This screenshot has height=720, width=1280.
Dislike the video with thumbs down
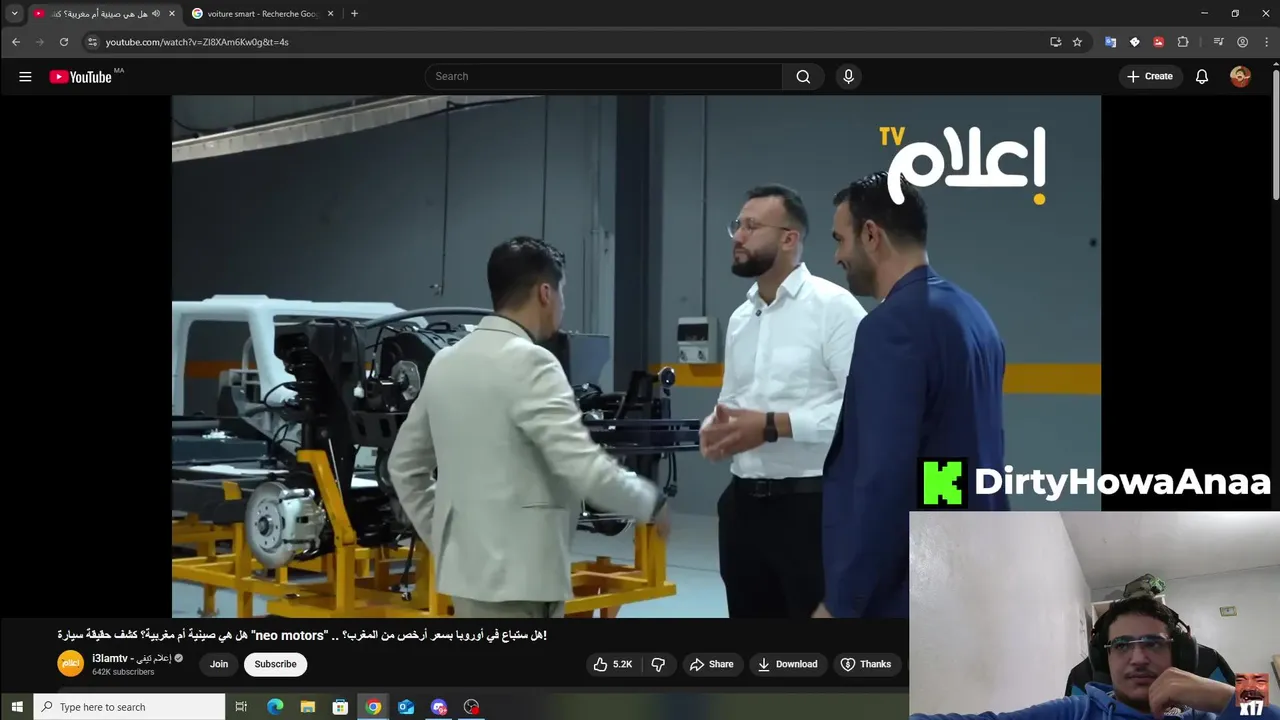pos(658,664)
